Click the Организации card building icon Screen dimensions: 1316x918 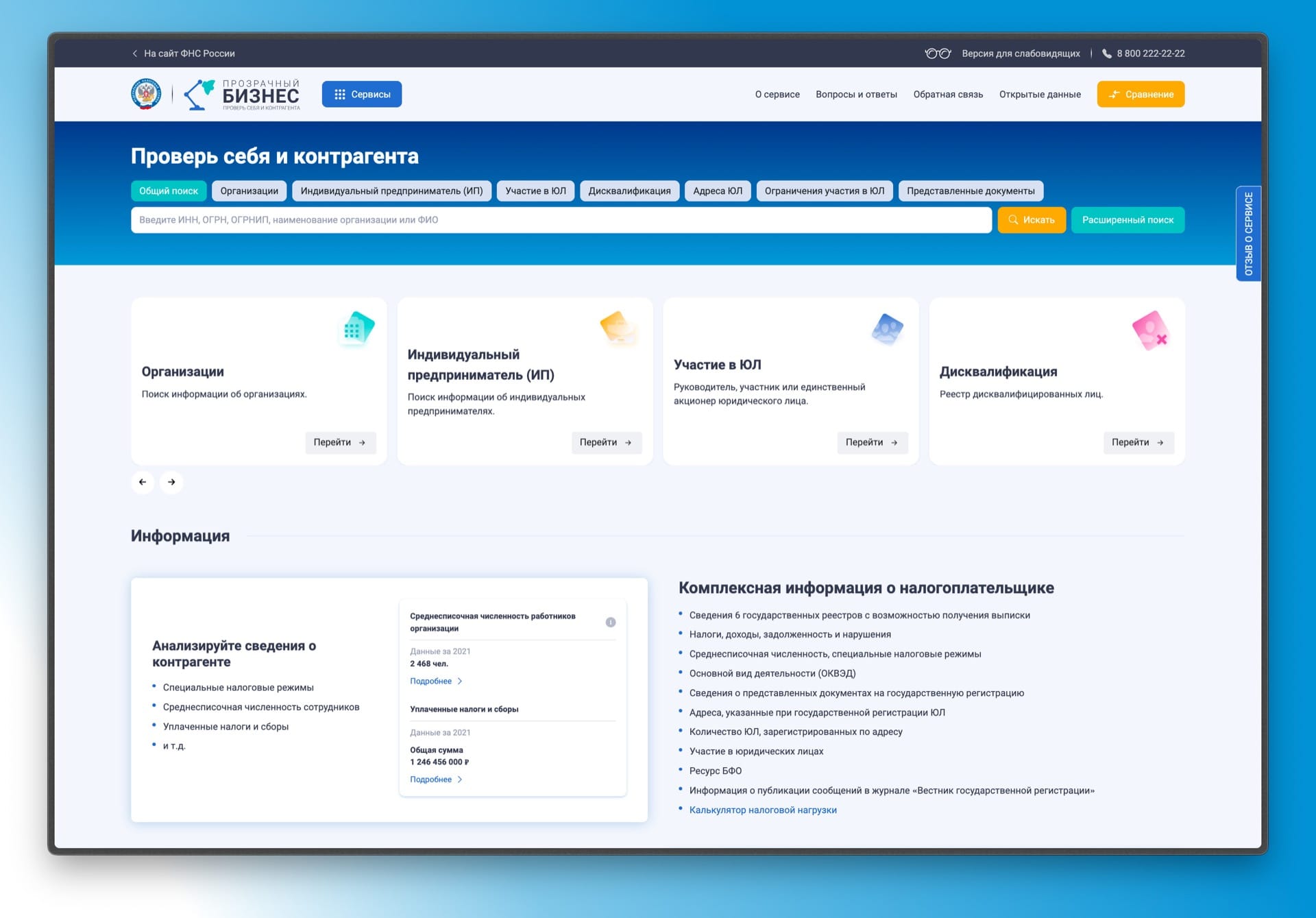(358, 328)
